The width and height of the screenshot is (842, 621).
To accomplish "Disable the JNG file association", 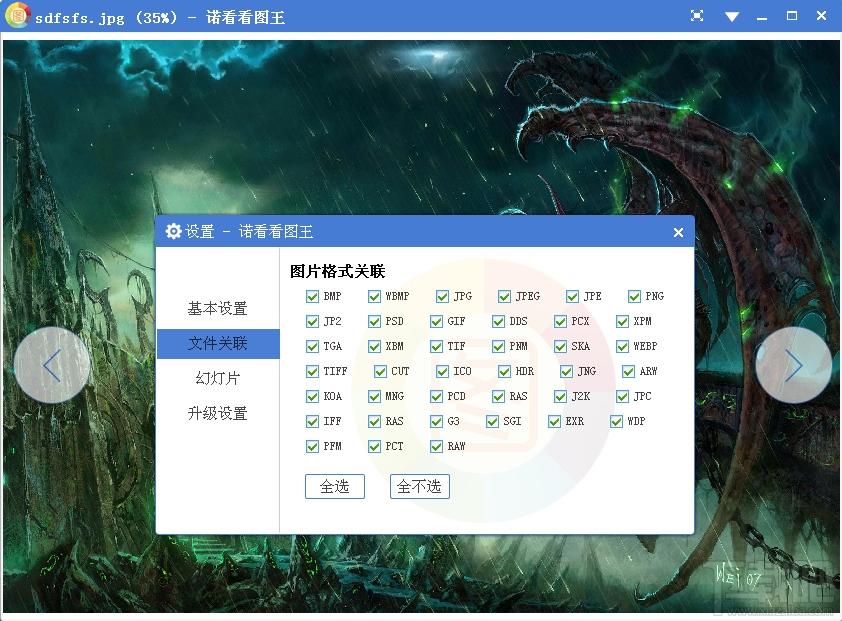I will [x=566, y=371].
